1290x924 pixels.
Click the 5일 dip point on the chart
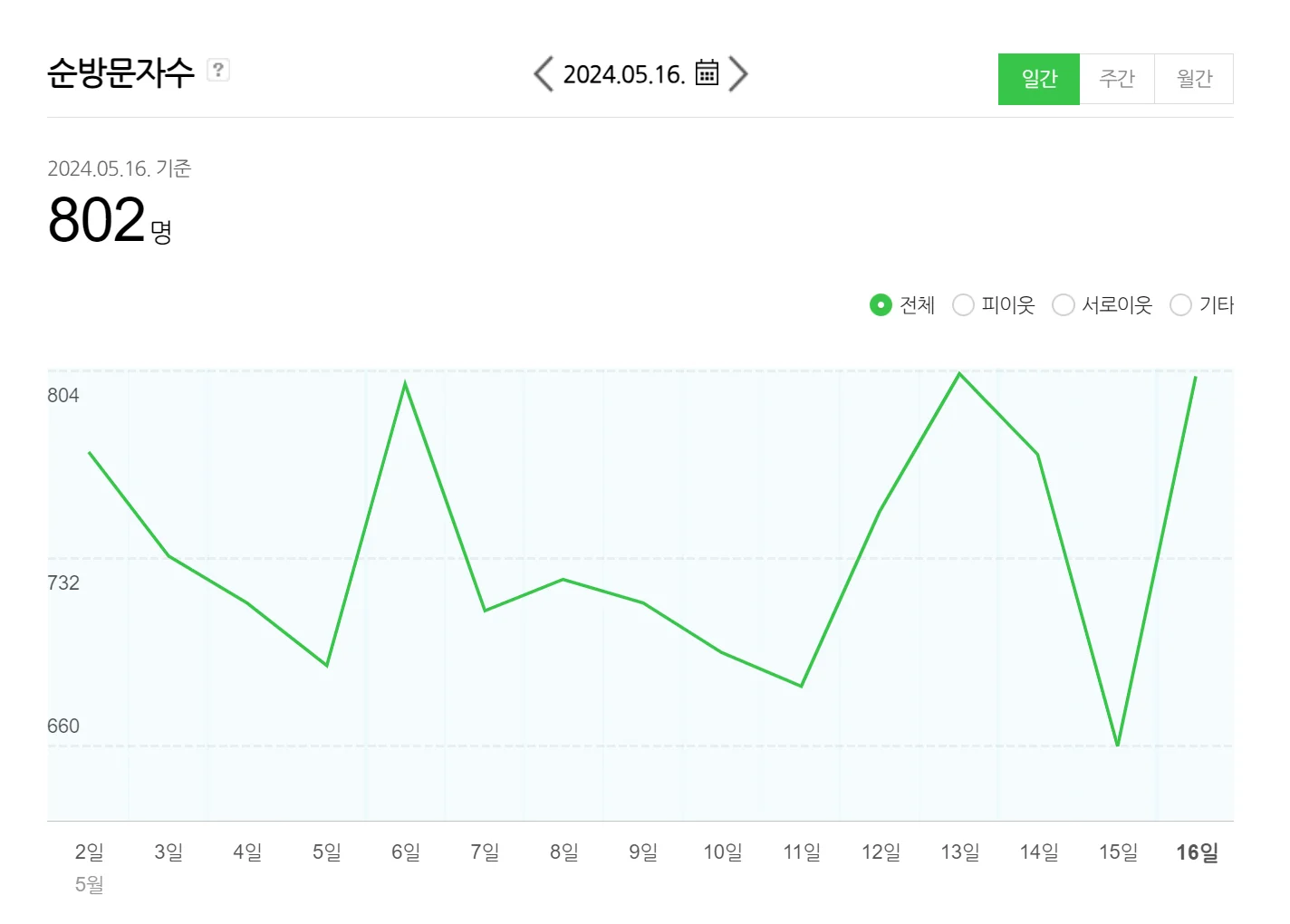click(326, 665)
